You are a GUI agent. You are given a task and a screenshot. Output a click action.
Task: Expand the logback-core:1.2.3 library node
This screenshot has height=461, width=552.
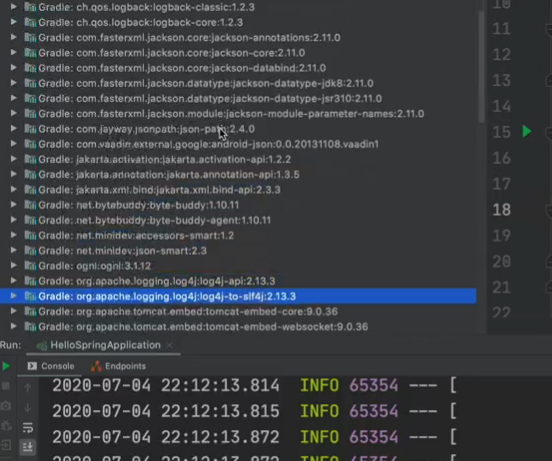point(13,22)
